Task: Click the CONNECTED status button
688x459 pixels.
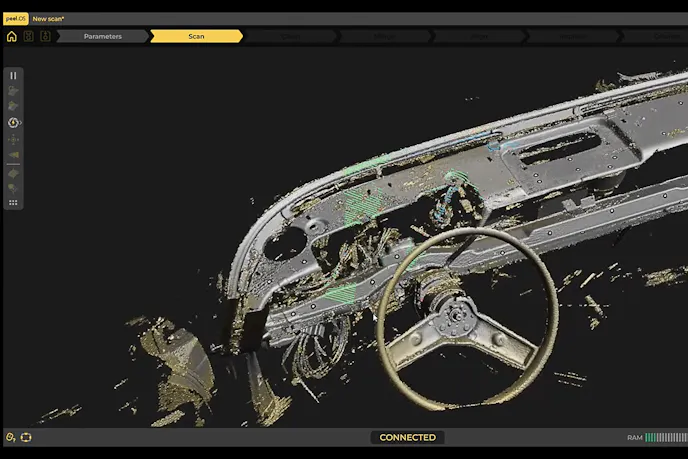Action: pos(407,437)
